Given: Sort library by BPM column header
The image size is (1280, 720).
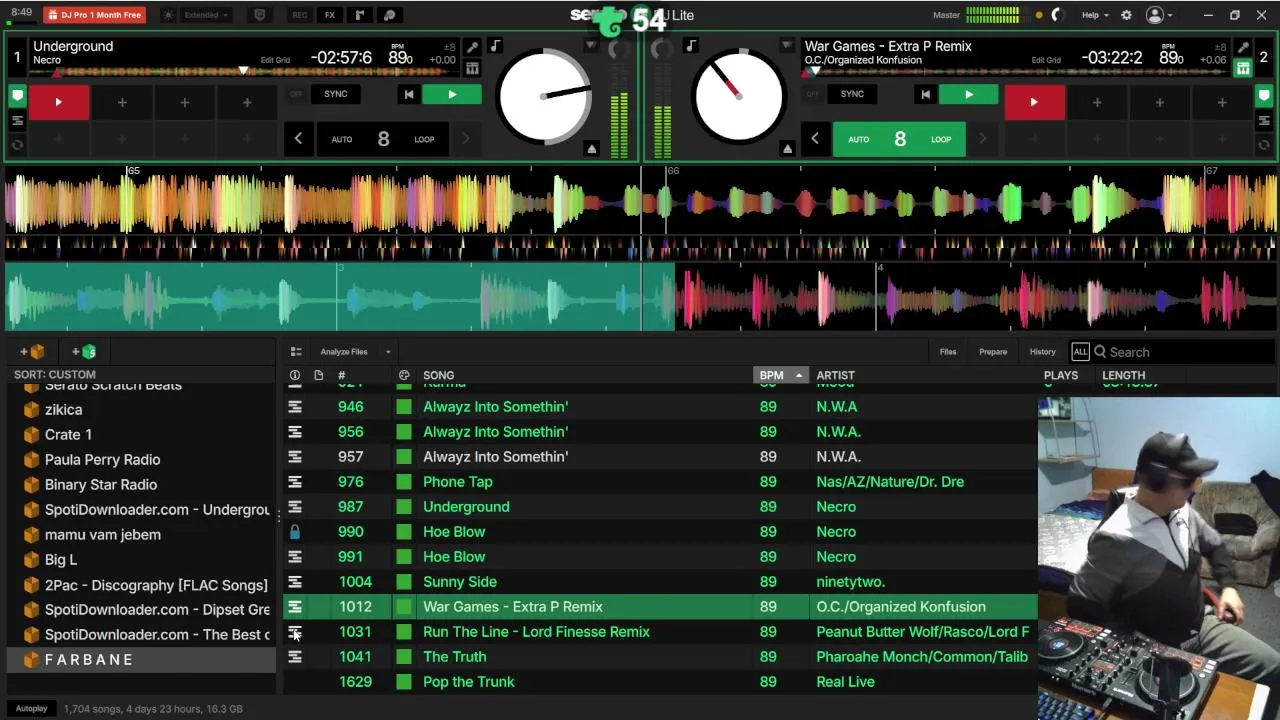Looking at the screenshot, I should click(x=779, y=376).
